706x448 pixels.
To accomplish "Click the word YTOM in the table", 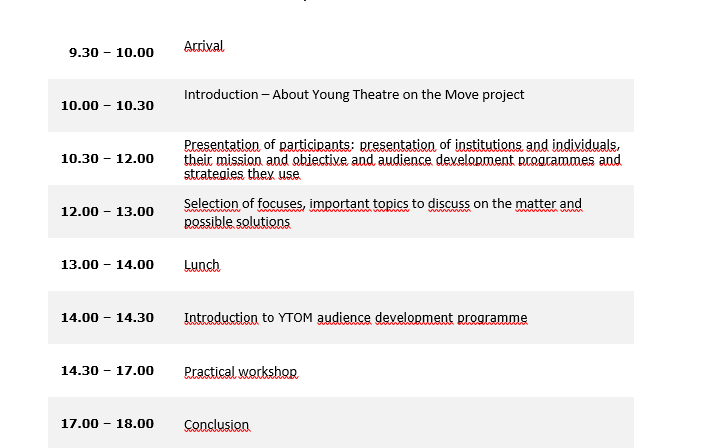I will point(295,318).
